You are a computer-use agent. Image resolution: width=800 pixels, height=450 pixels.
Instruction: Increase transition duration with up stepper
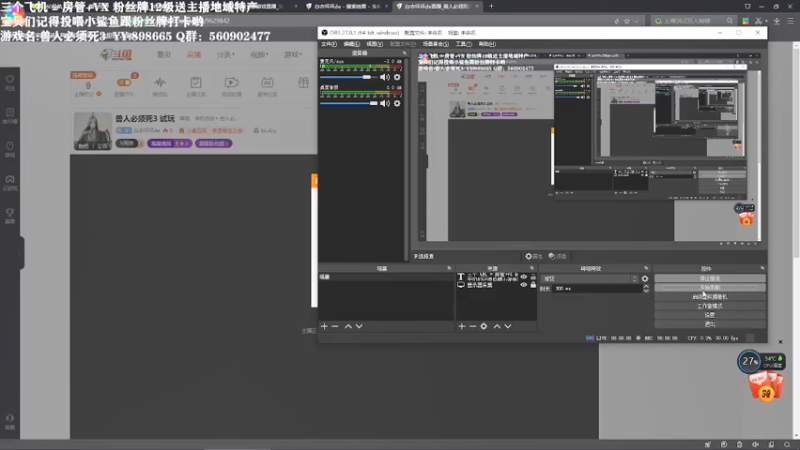click(646, 286)
